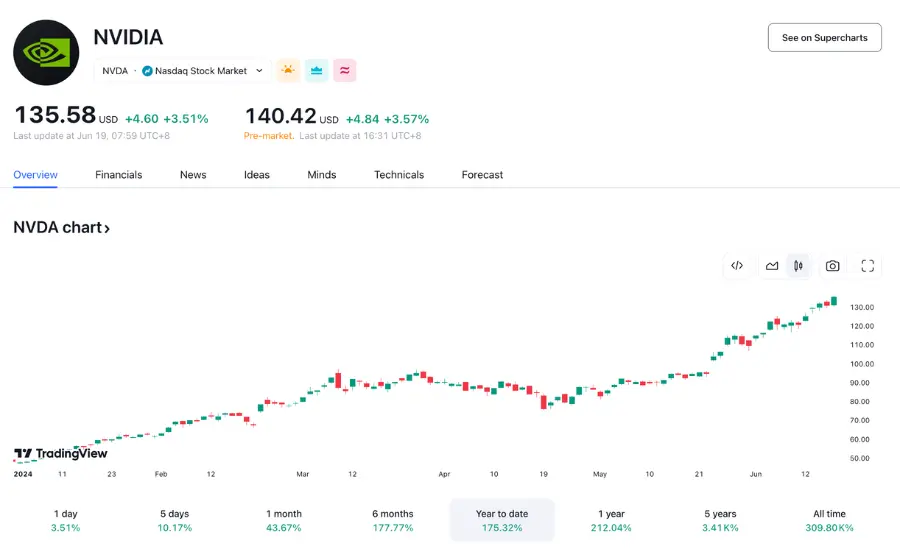Screen dimensions: 900x560
Task: Click the blue crown badge icon
Action: point(316,71)
